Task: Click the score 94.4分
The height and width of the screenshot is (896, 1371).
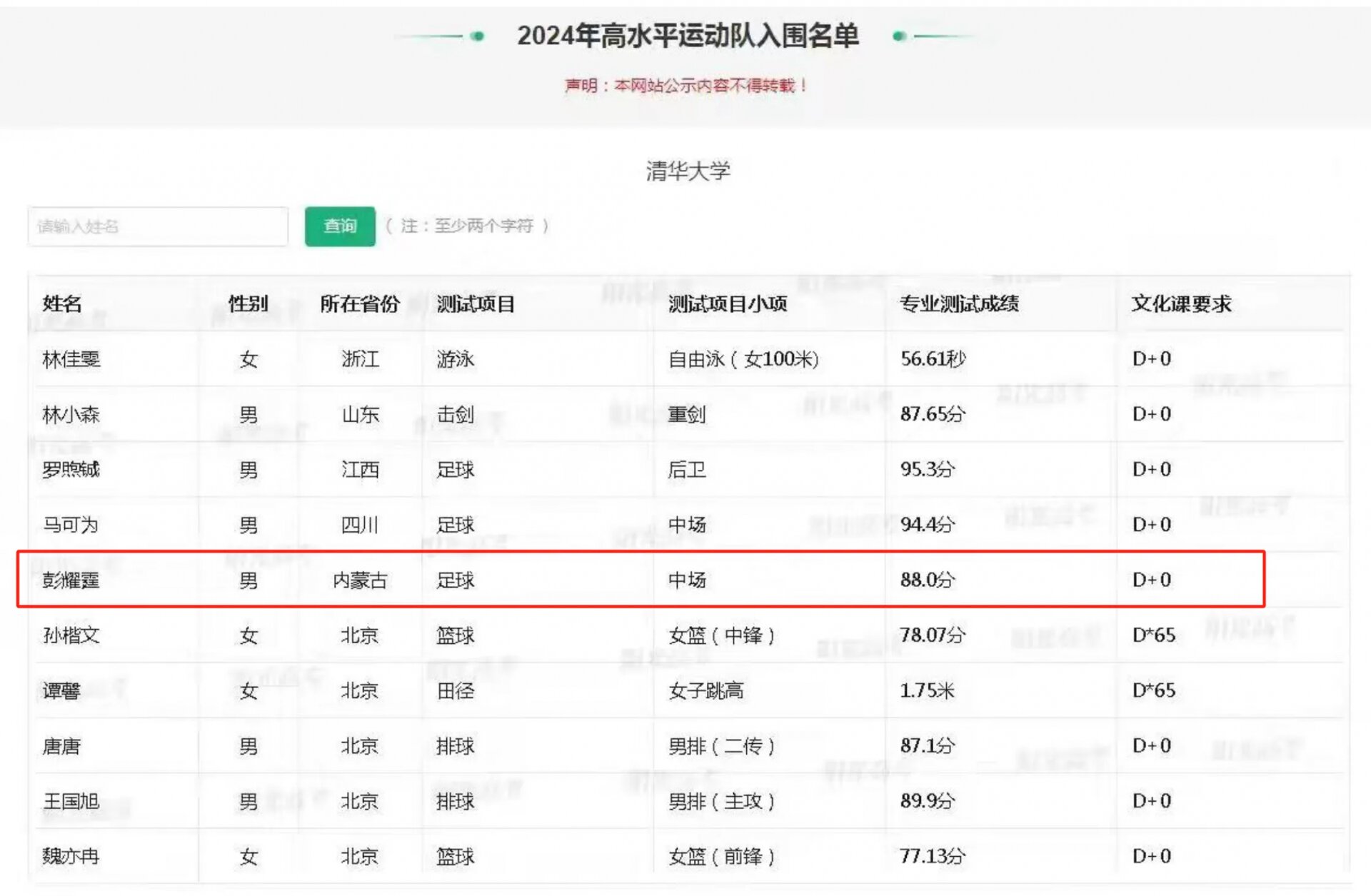Action: click(928, 525)
